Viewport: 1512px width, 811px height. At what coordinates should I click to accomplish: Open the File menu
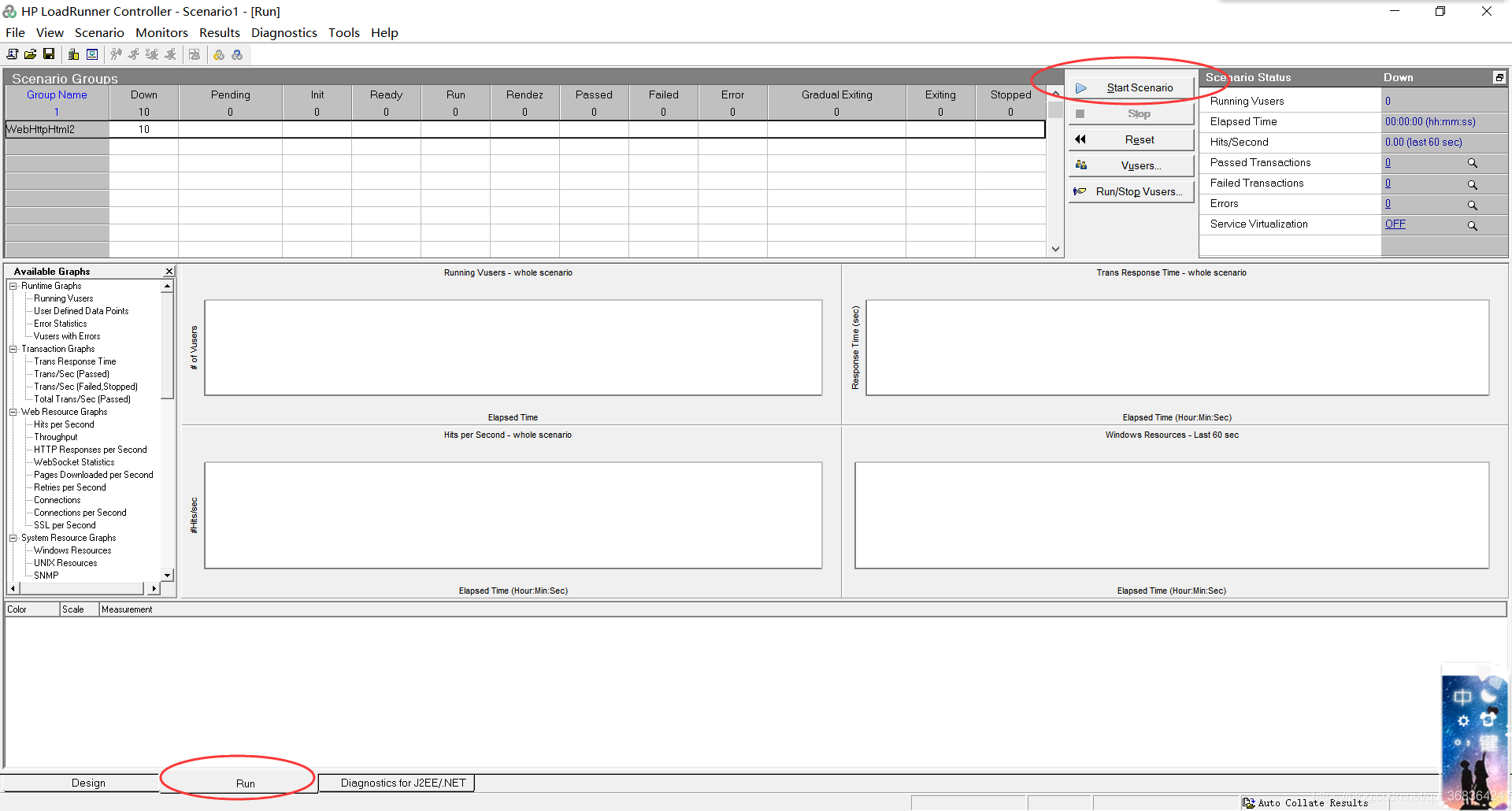[15, 32]
